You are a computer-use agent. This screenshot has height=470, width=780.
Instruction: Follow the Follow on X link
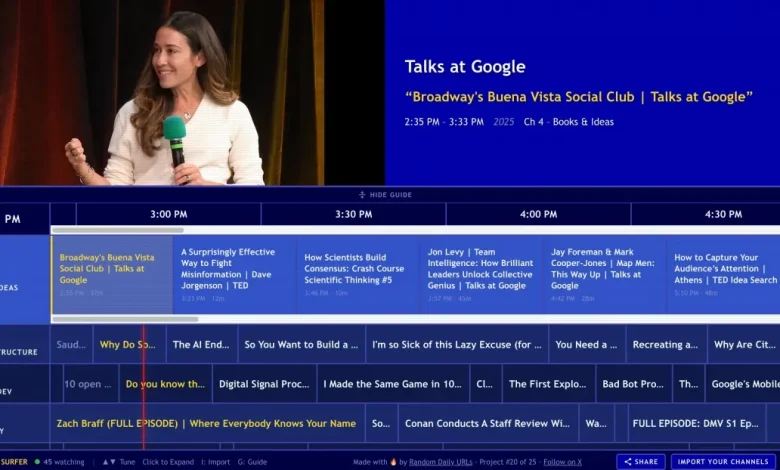562,462
